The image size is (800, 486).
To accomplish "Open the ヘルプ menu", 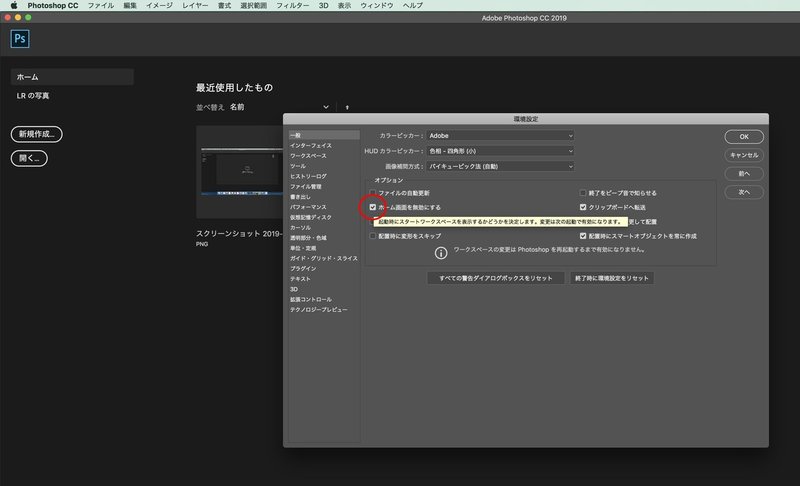I will (412, 5).
